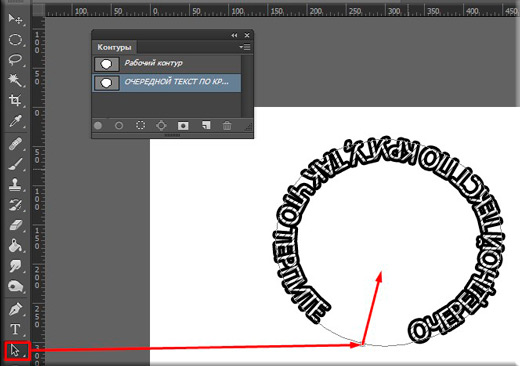Select the Healing Brush tool
This screenshot has width=520, height=366.
(15, 144)
